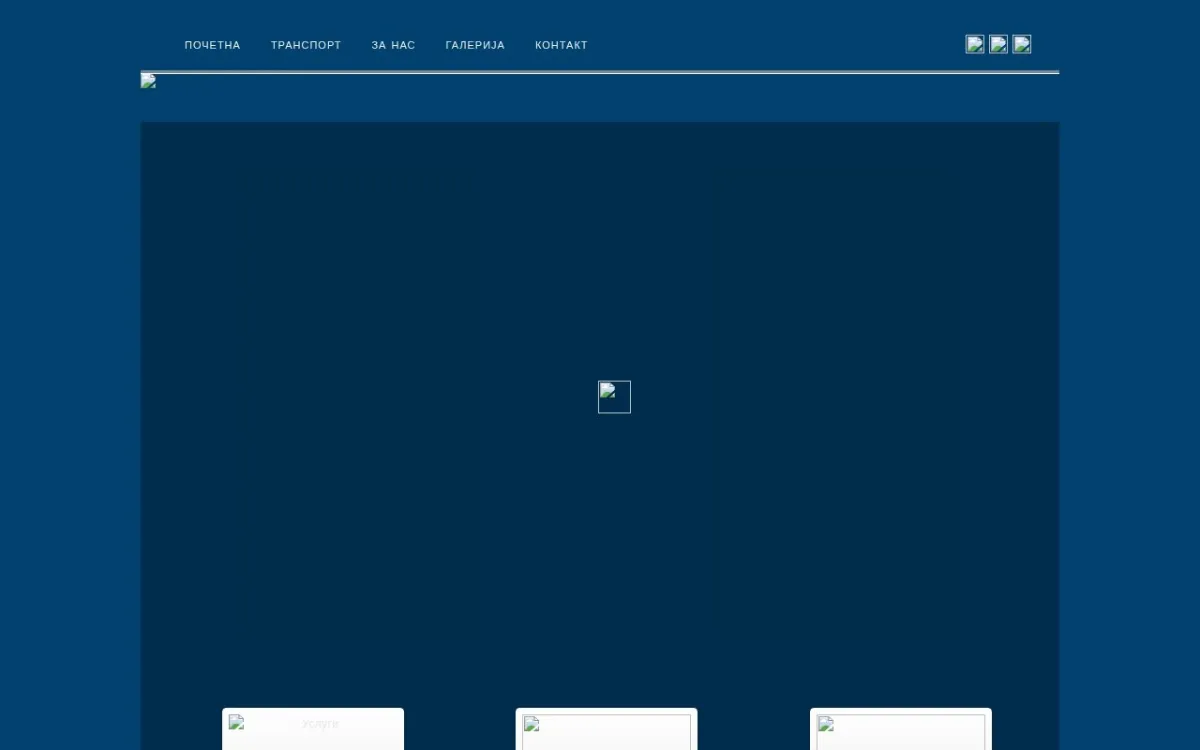Image resolution: width=1200 pixels, height=750 pixels.
Task: Click the broken logo image under the navigation line
Action: click(148, 81)
